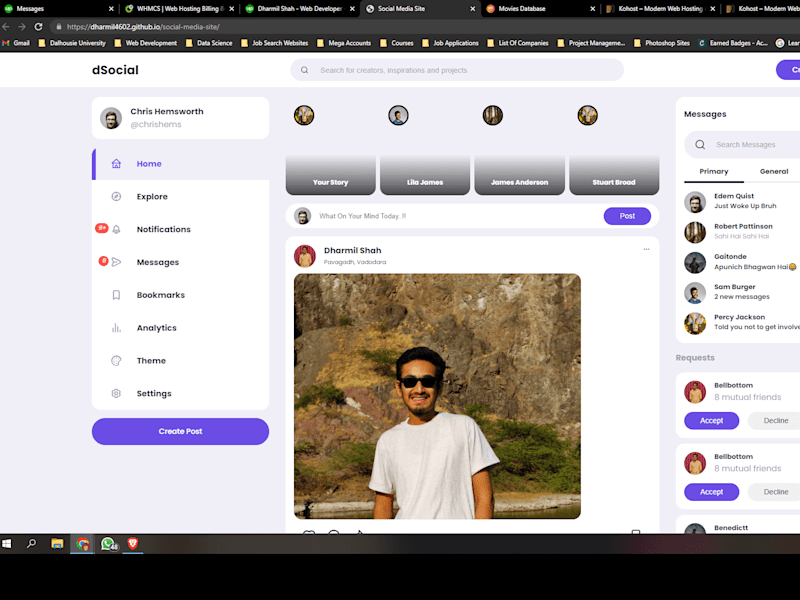Click the Bookmarks icon in sidebar
The width and height of the screenshot is (800, 600).
(116, 295)
